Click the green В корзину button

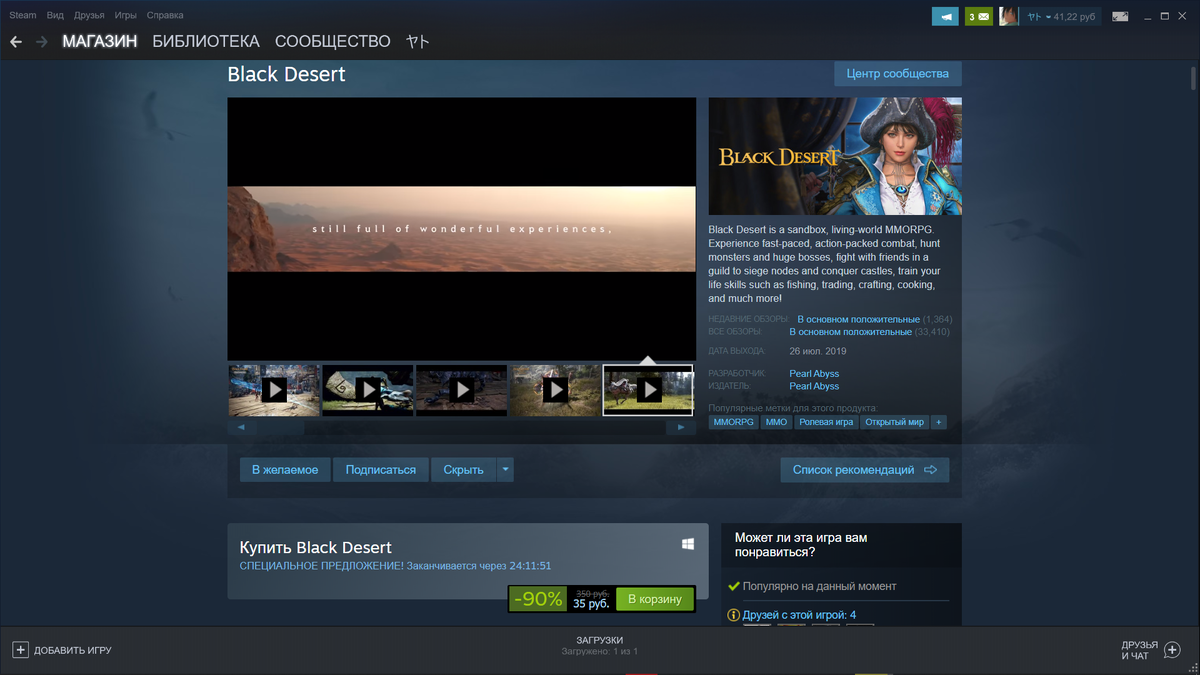[655, 599]
